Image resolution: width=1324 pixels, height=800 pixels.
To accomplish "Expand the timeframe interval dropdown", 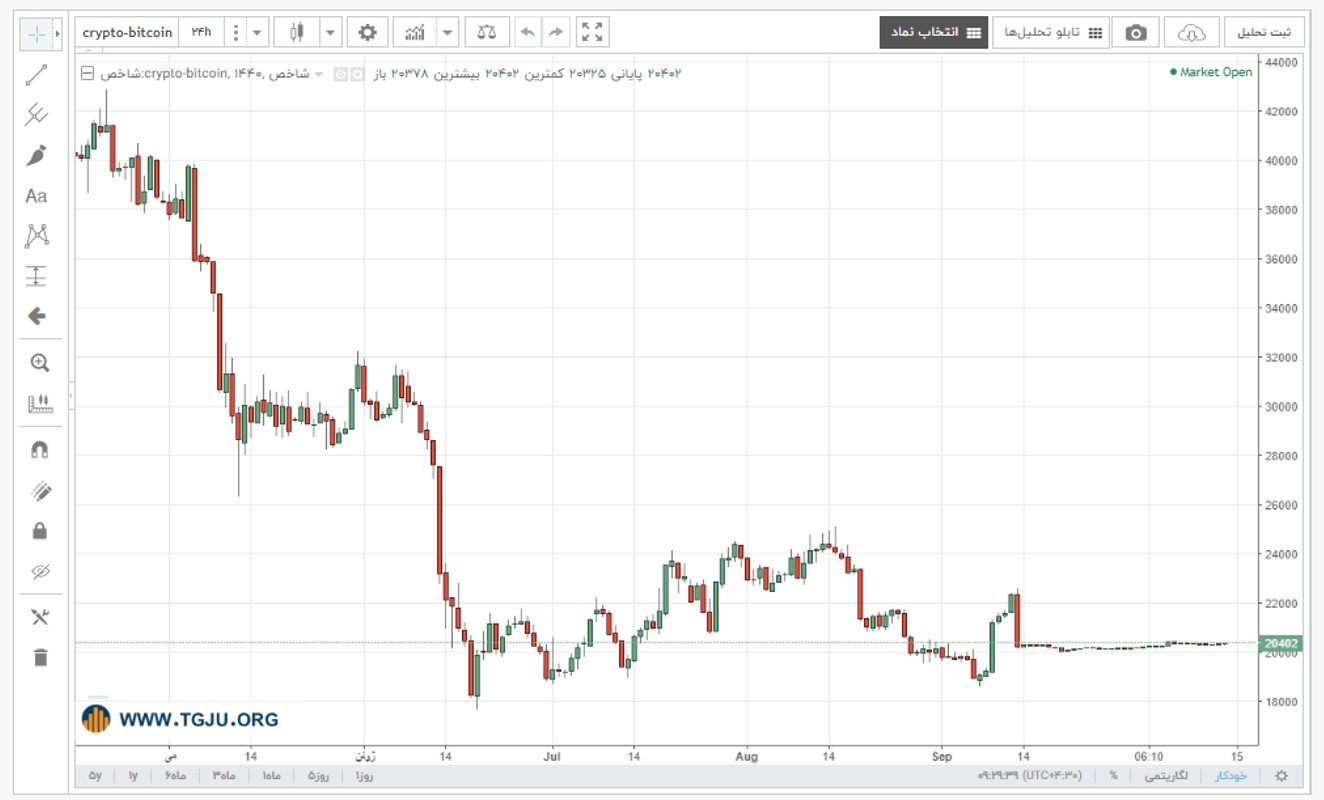I will [x=258, y=33].
